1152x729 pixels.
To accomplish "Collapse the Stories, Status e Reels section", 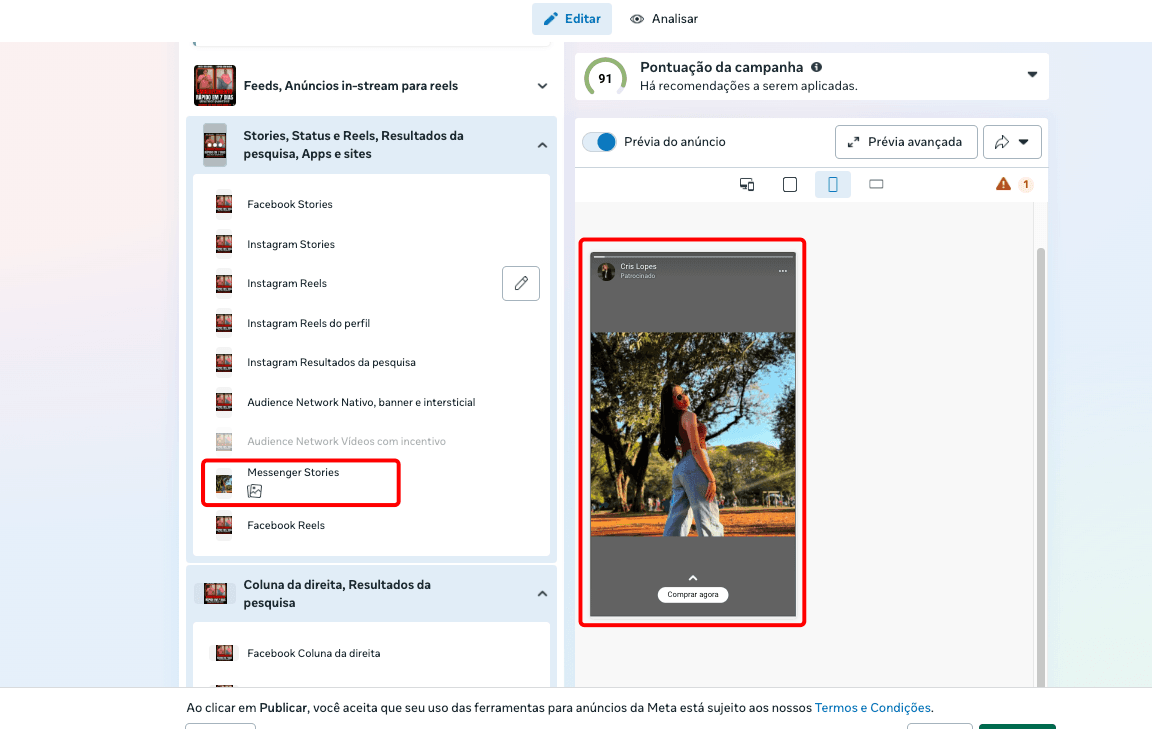I will [x=542, y=144].
